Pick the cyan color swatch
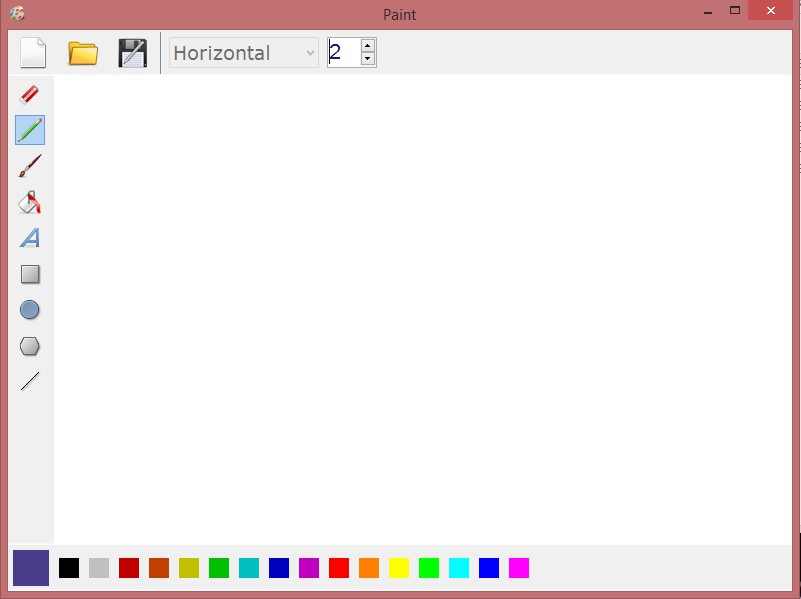 pyautogui.click(x=459, y=568)
